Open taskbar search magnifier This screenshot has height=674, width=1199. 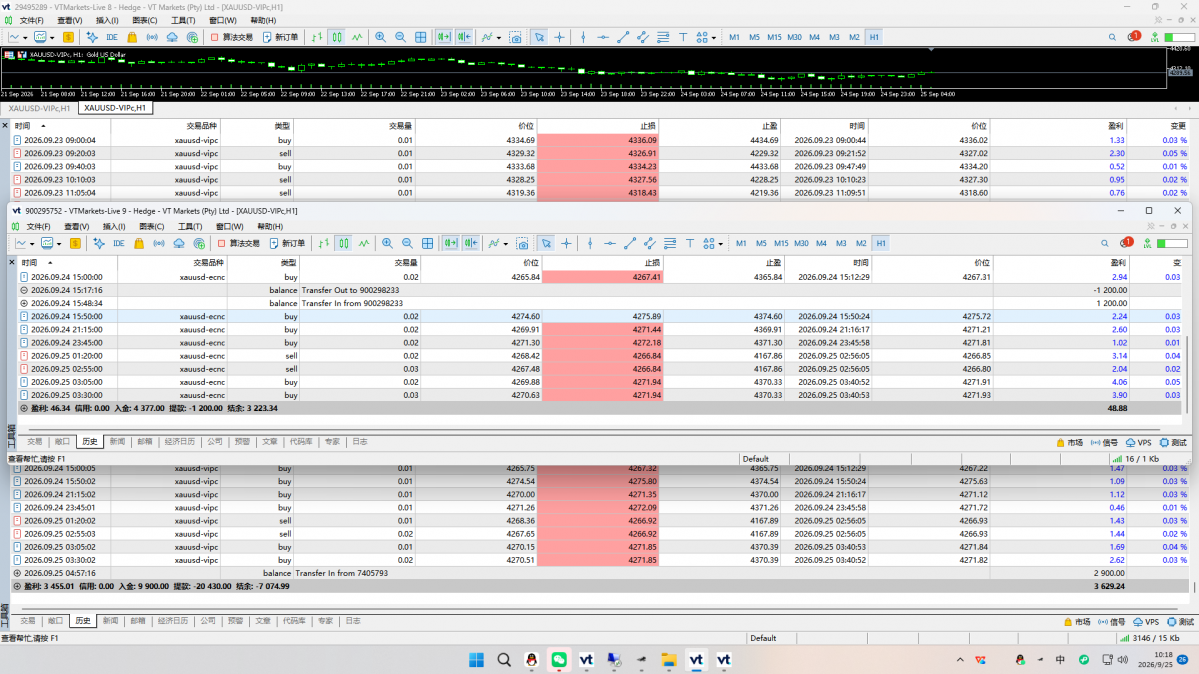tap(504, 659)
